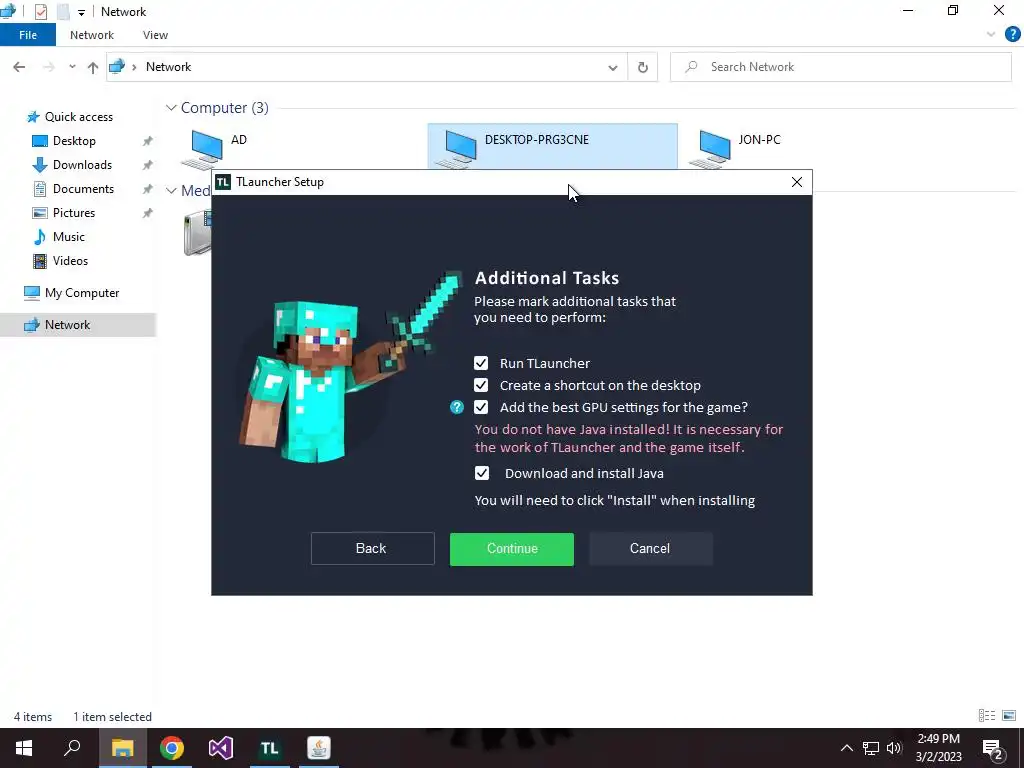Unpin Desktop using its pin icon

tap(148, 141)
